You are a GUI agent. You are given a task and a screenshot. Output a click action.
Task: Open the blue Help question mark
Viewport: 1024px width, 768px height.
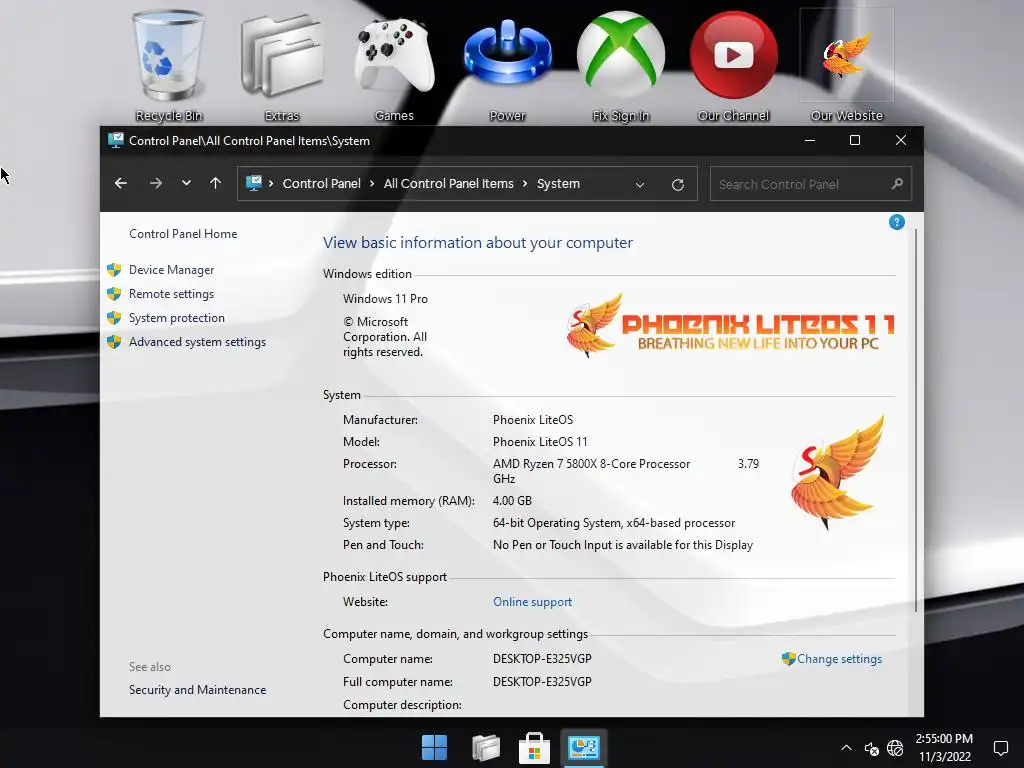pos(897,223)
